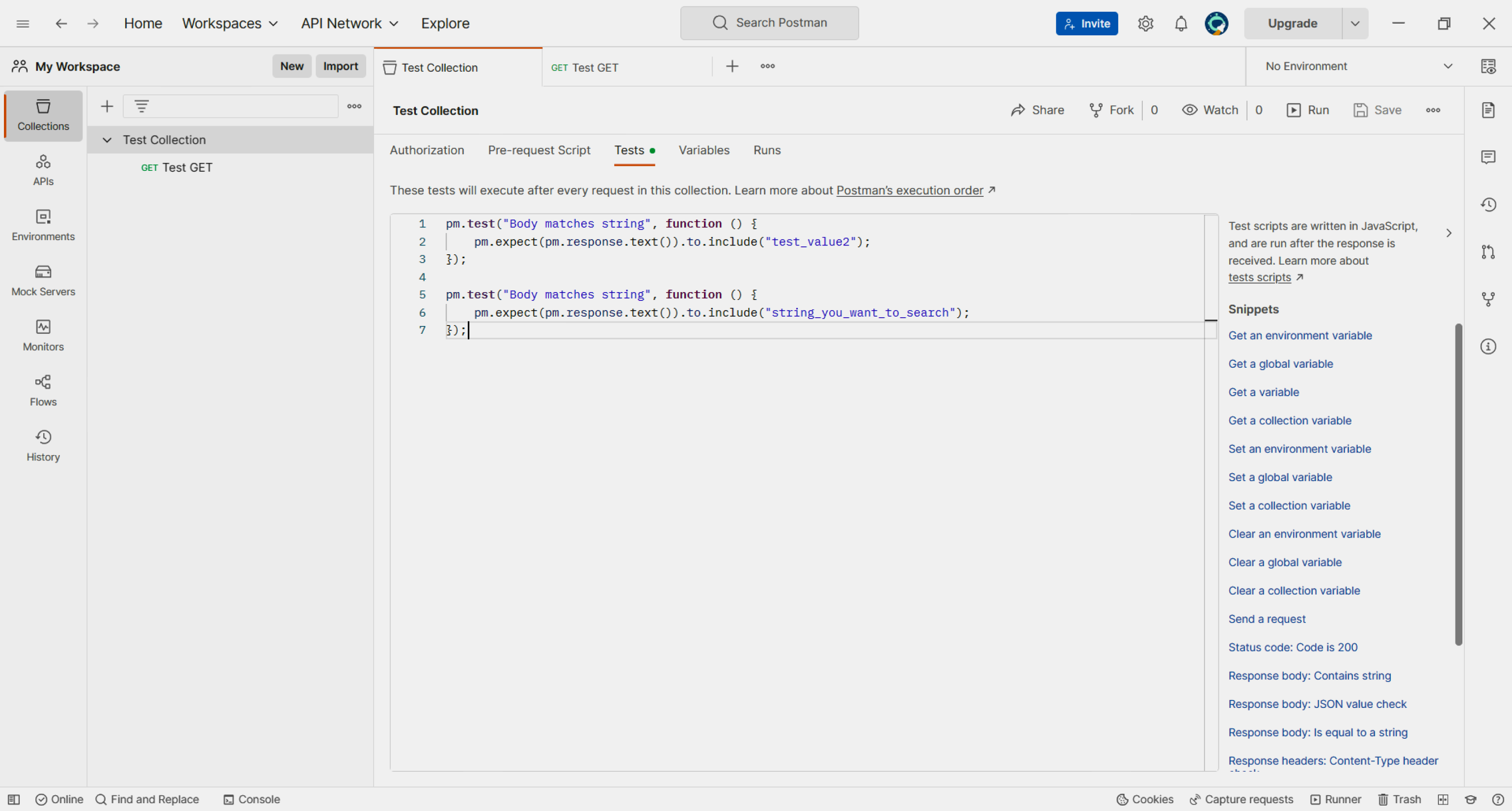Switch to the Pre-request Script tab
This screenshot has width=1512, height=811.
point(538,150)
